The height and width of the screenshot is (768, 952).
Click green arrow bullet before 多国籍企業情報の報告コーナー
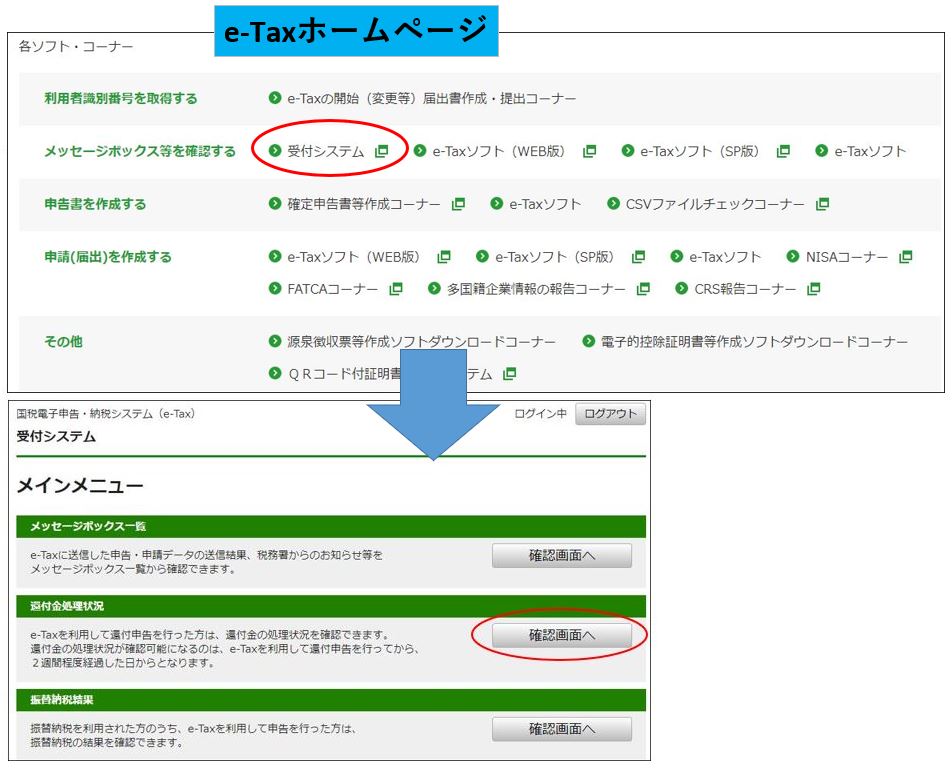(434, 288)
